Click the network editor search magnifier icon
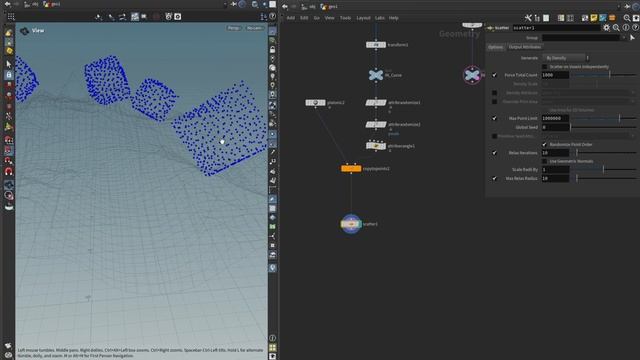 point(627,18)
